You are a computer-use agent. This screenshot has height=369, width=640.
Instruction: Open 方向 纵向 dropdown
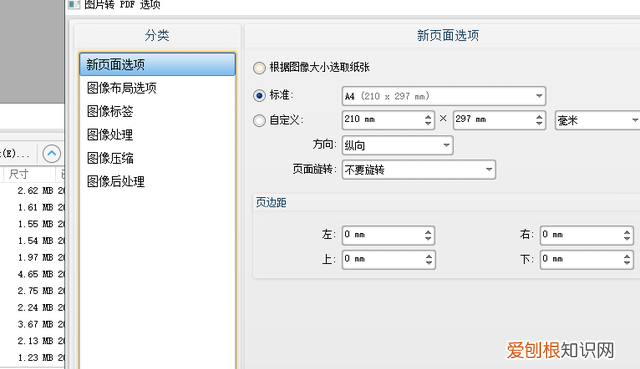click(x=397, y=145)
